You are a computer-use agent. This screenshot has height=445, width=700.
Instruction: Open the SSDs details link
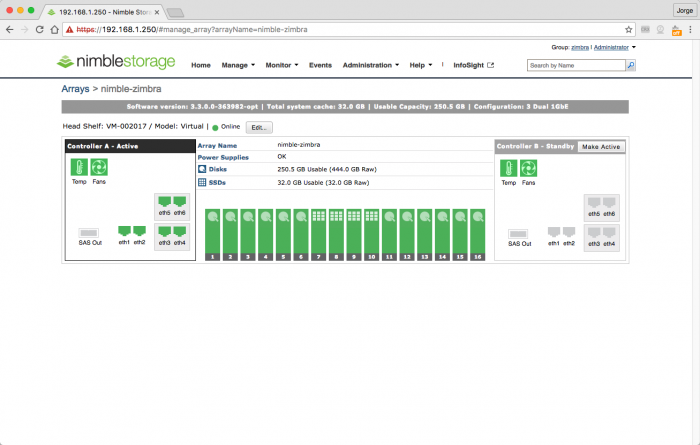coord(217,183)
